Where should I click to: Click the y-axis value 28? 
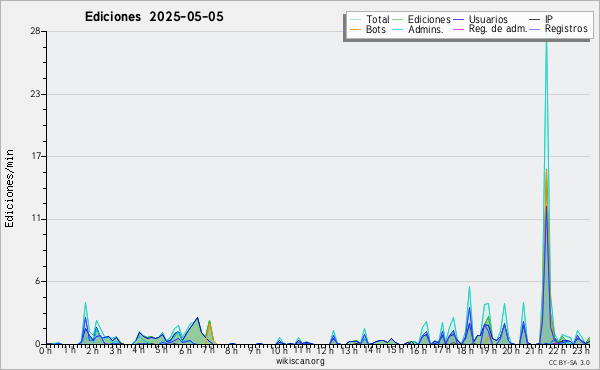[36, 31]
